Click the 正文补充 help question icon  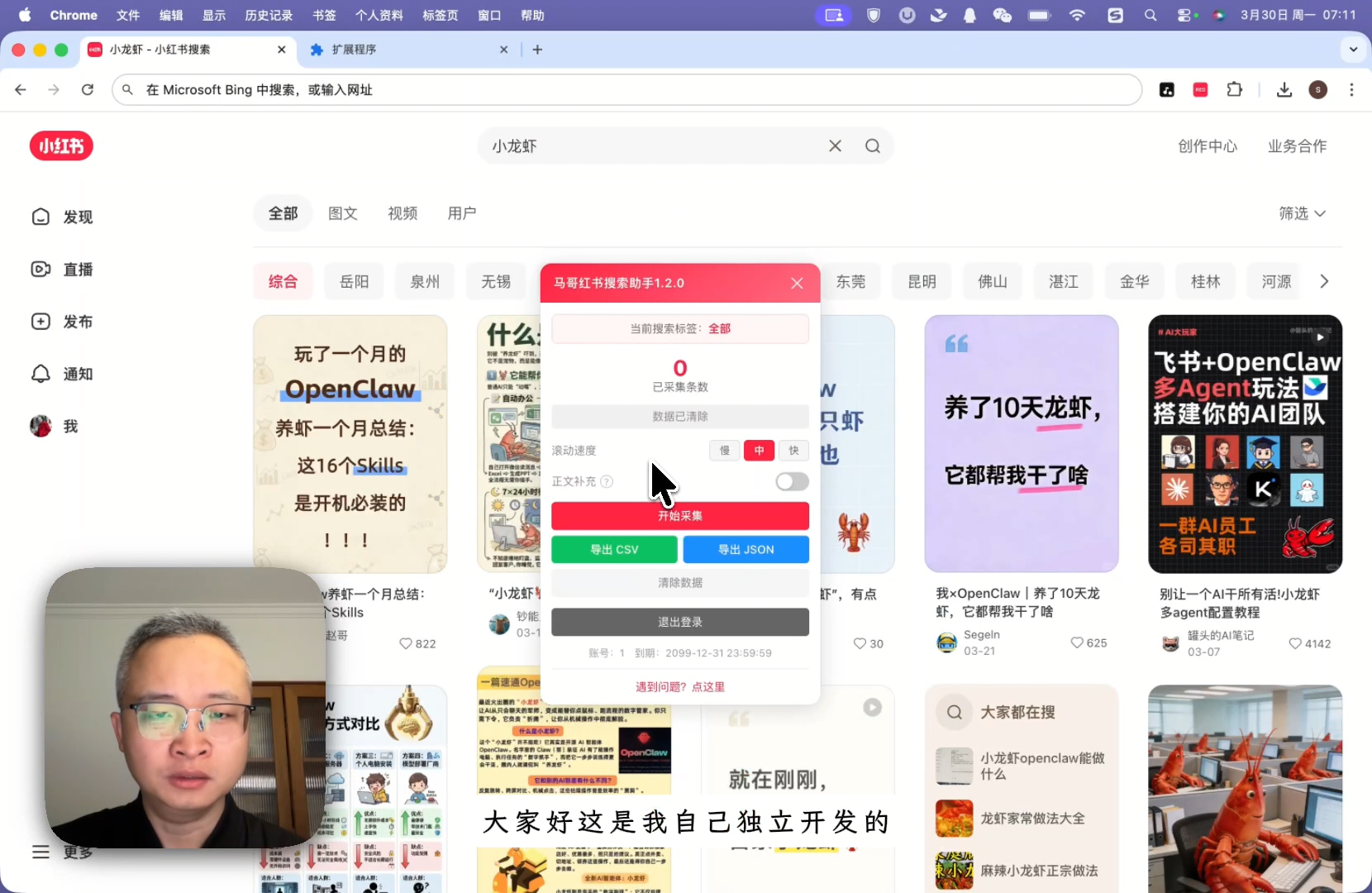607,481
